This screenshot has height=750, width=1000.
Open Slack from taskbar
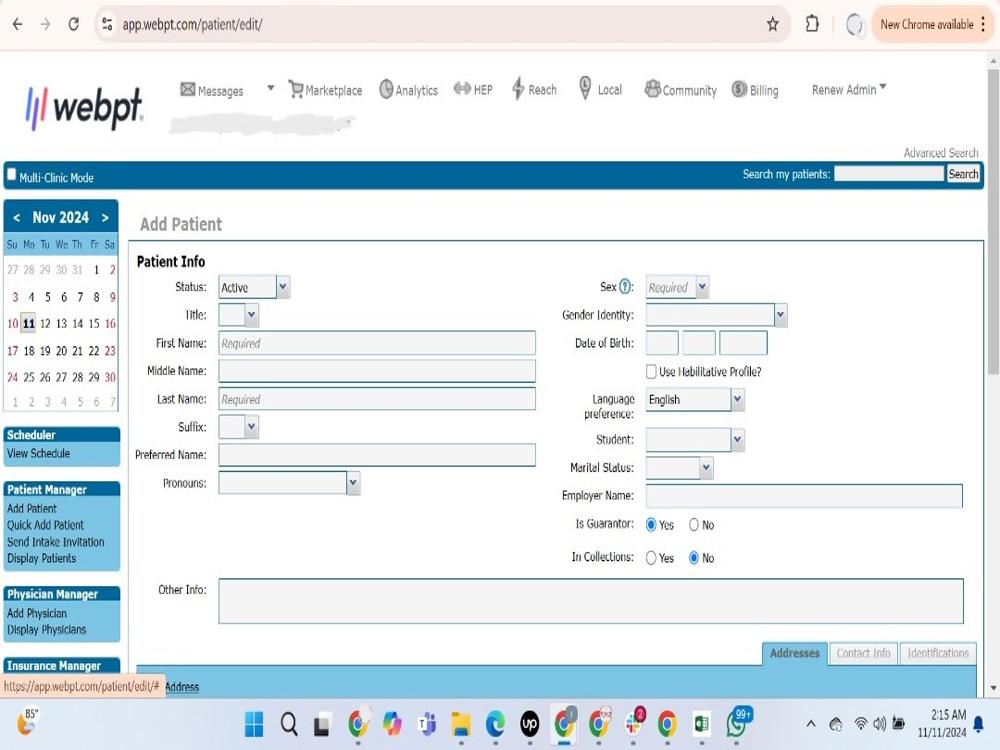[633, 723]
